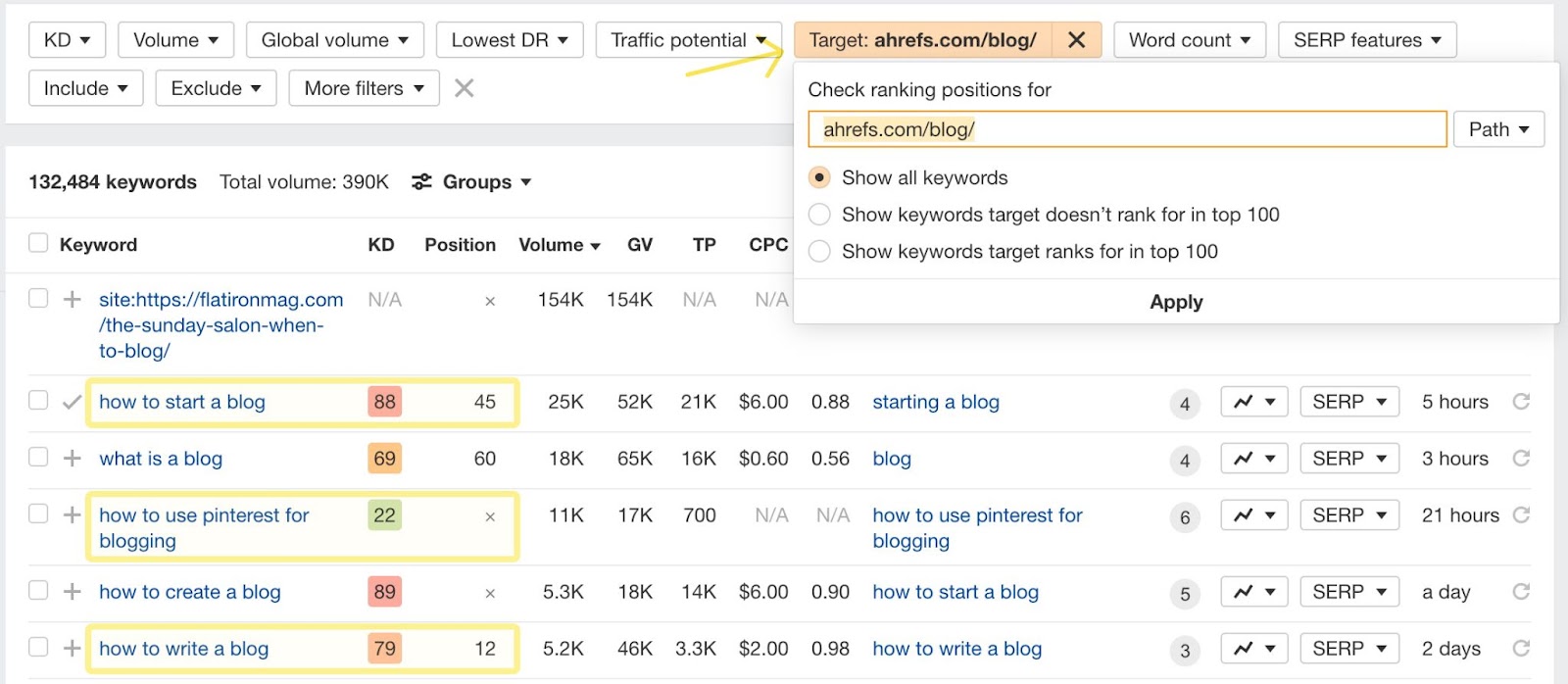Click SERP features count 6 for pinterest keyword

(x=1185, y=517)
